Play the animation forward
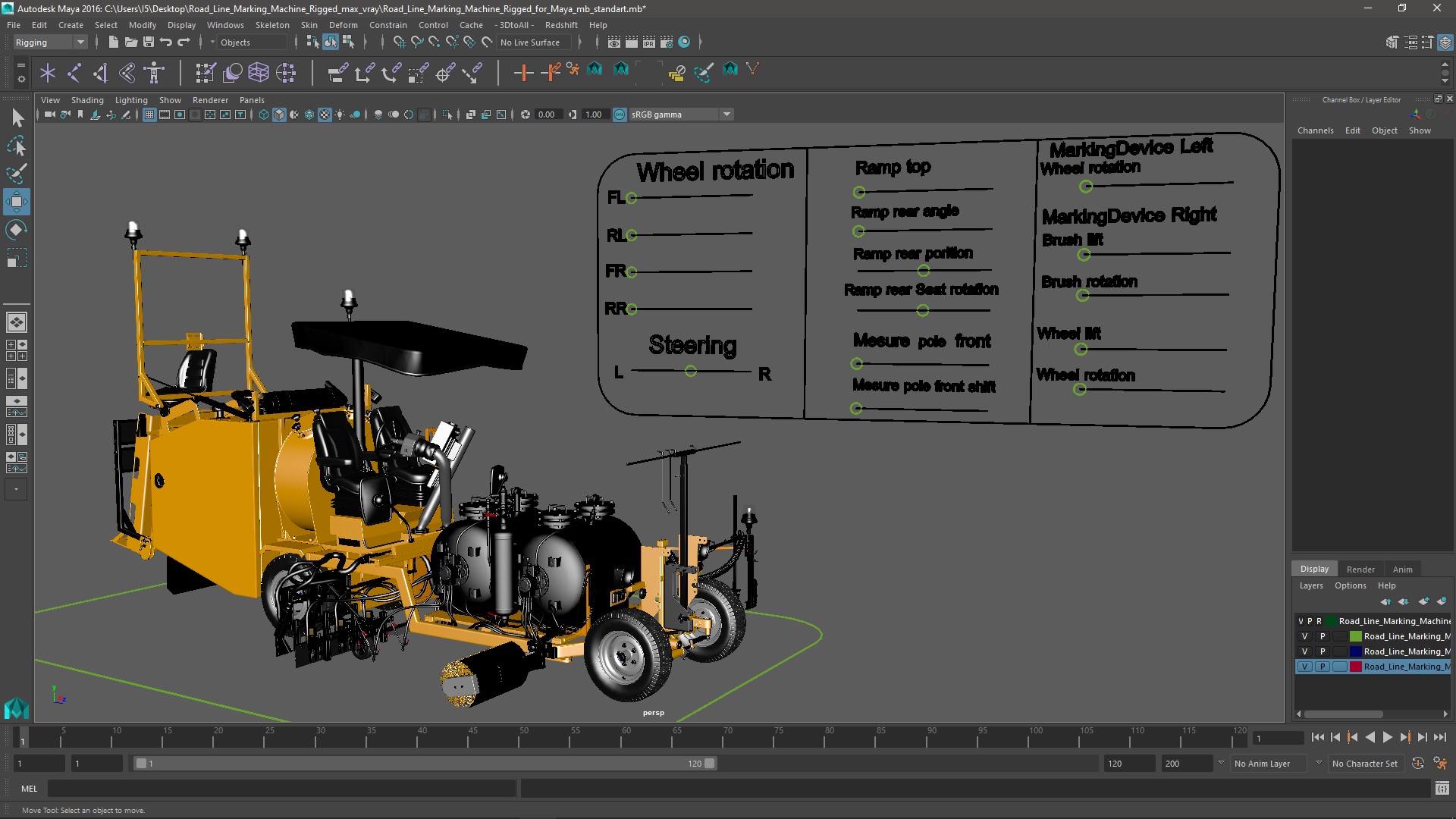 click(1387, 737)
